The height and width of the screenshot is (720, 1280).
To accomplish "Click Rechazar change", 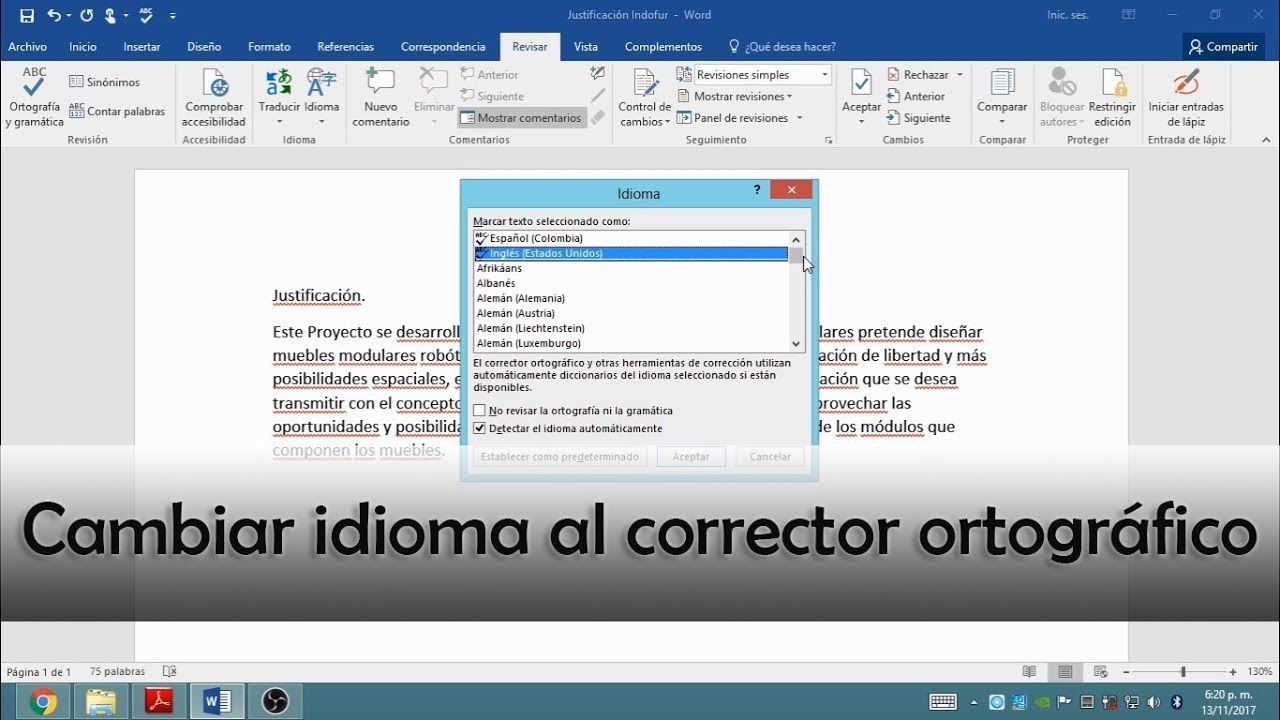I will click(x=918, y=75).
